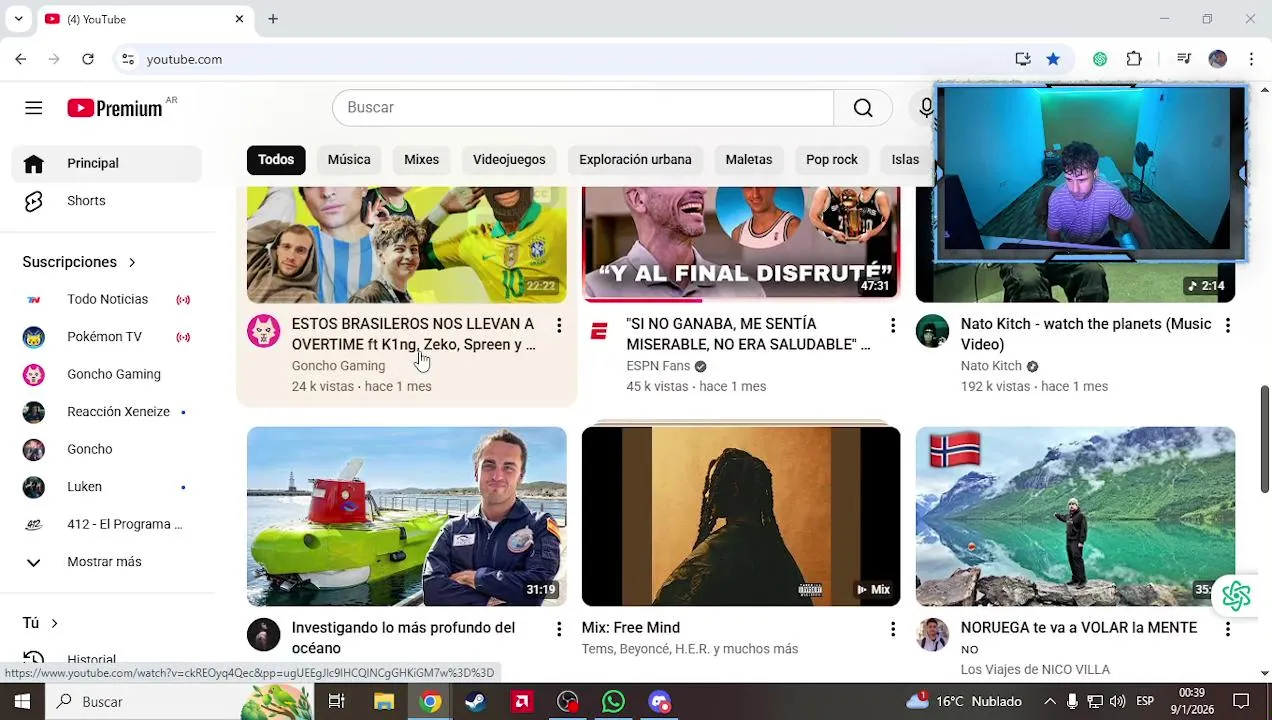Open the green submarine video thumbnail
The height and width of the screenshot is (720, 1272).
[x=407, y=517]
